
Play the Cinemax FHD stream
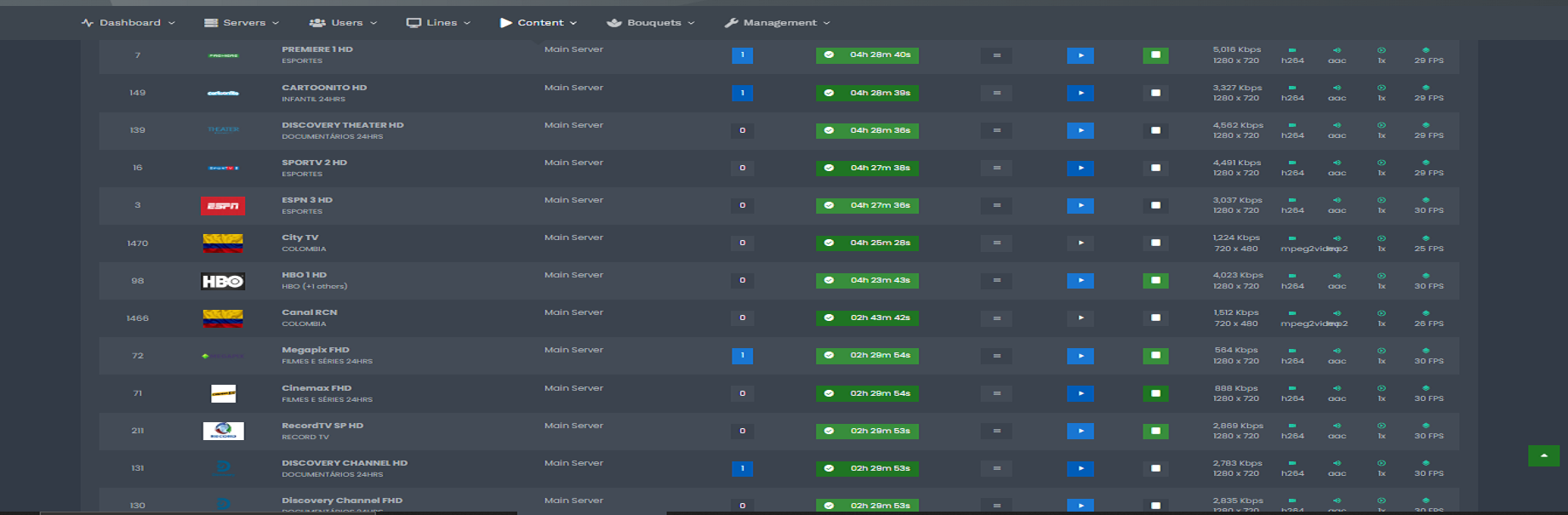[x=1080, y=393]
